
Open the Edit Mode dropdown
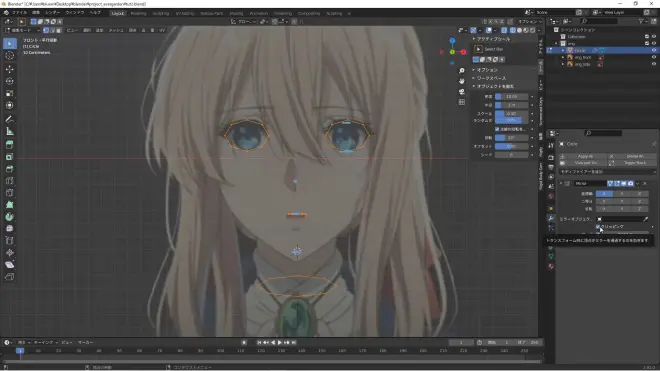tap(22, 30)
